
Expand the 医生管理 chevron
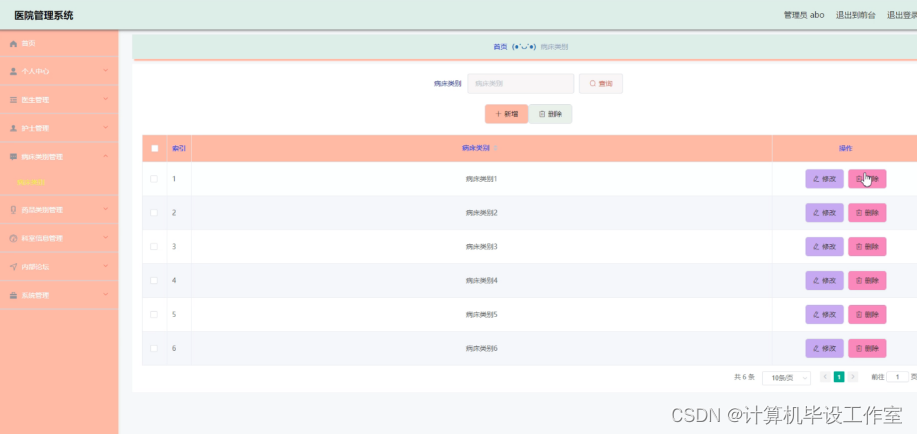click(106, 99)
